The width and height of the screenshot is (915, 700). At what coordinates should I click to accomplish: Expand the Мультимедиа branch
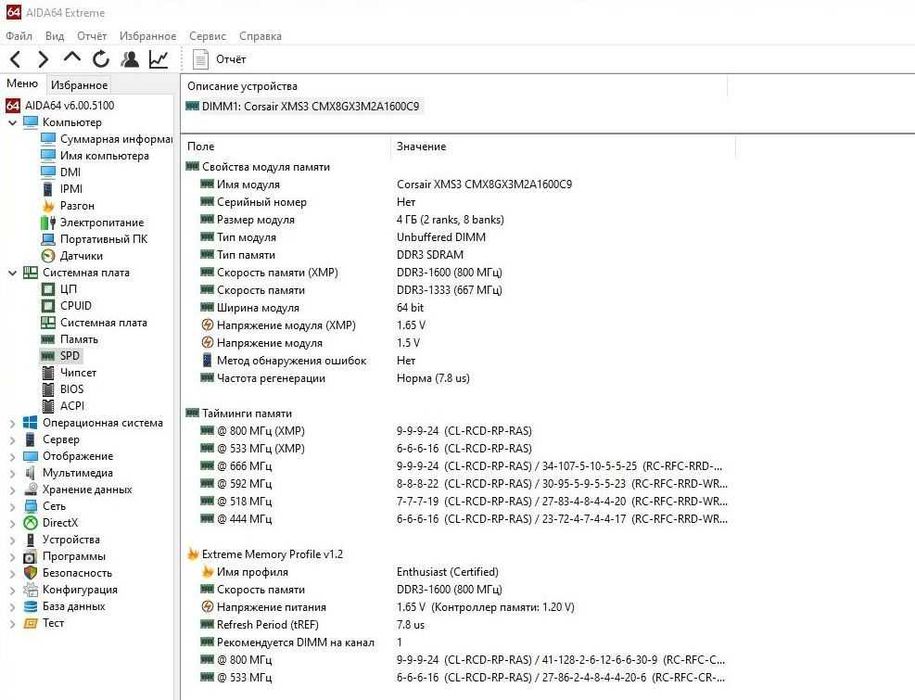coord(12,473)
